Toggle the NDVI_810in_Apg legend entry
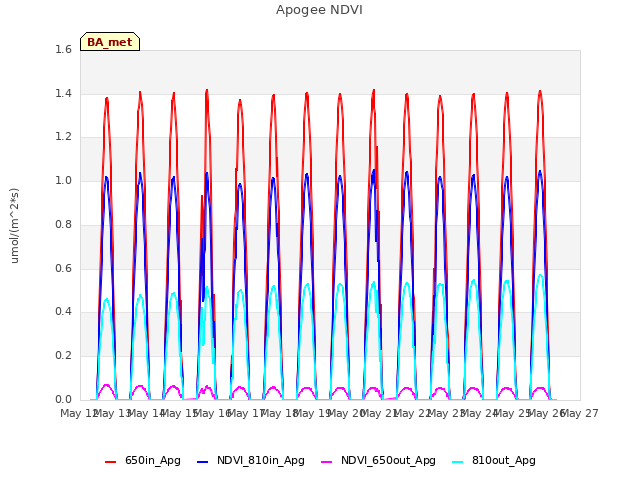Viewport: 640px width, 480px height. 251,461
